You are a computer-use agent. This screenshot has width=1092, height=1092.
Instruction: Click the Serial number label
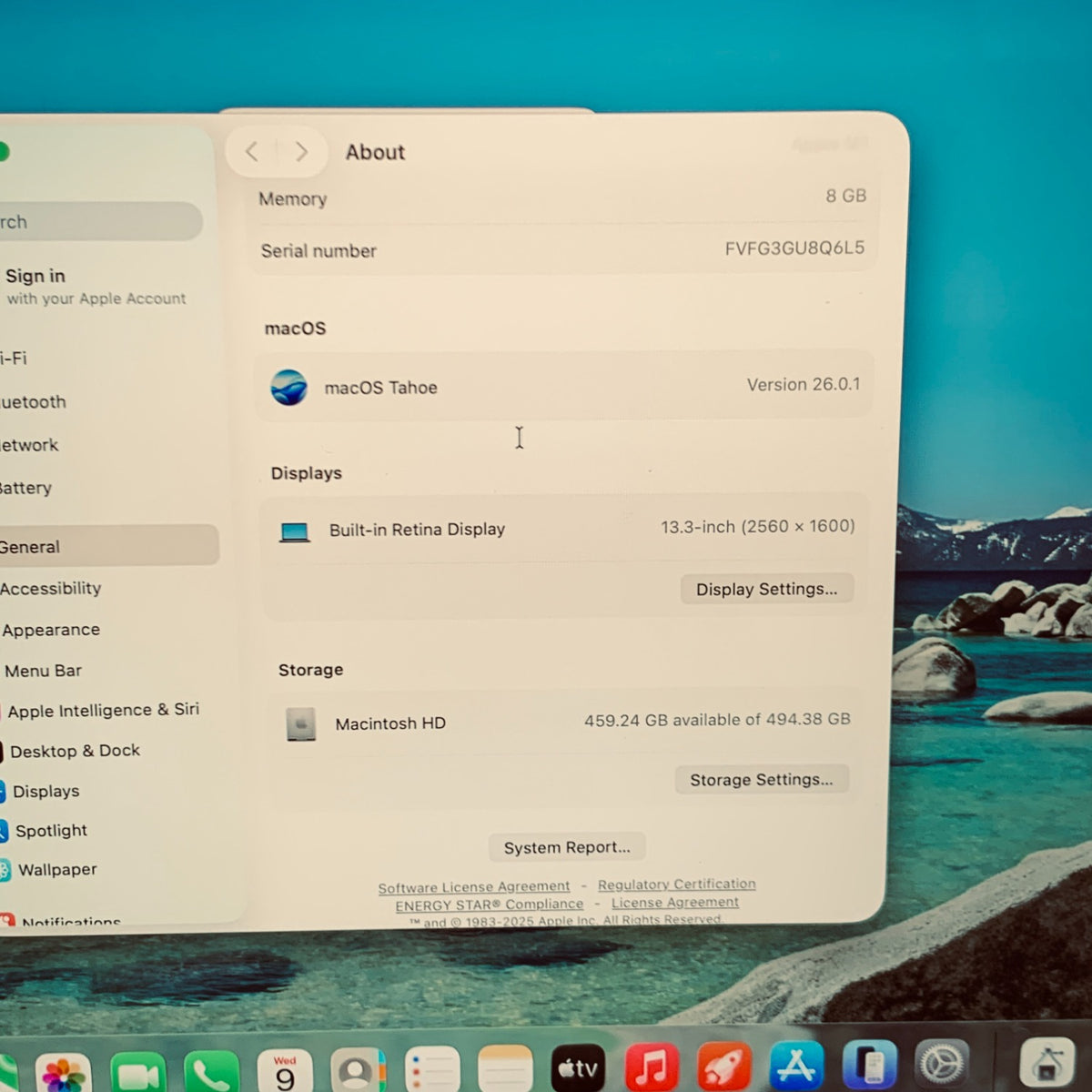point(318,251)
